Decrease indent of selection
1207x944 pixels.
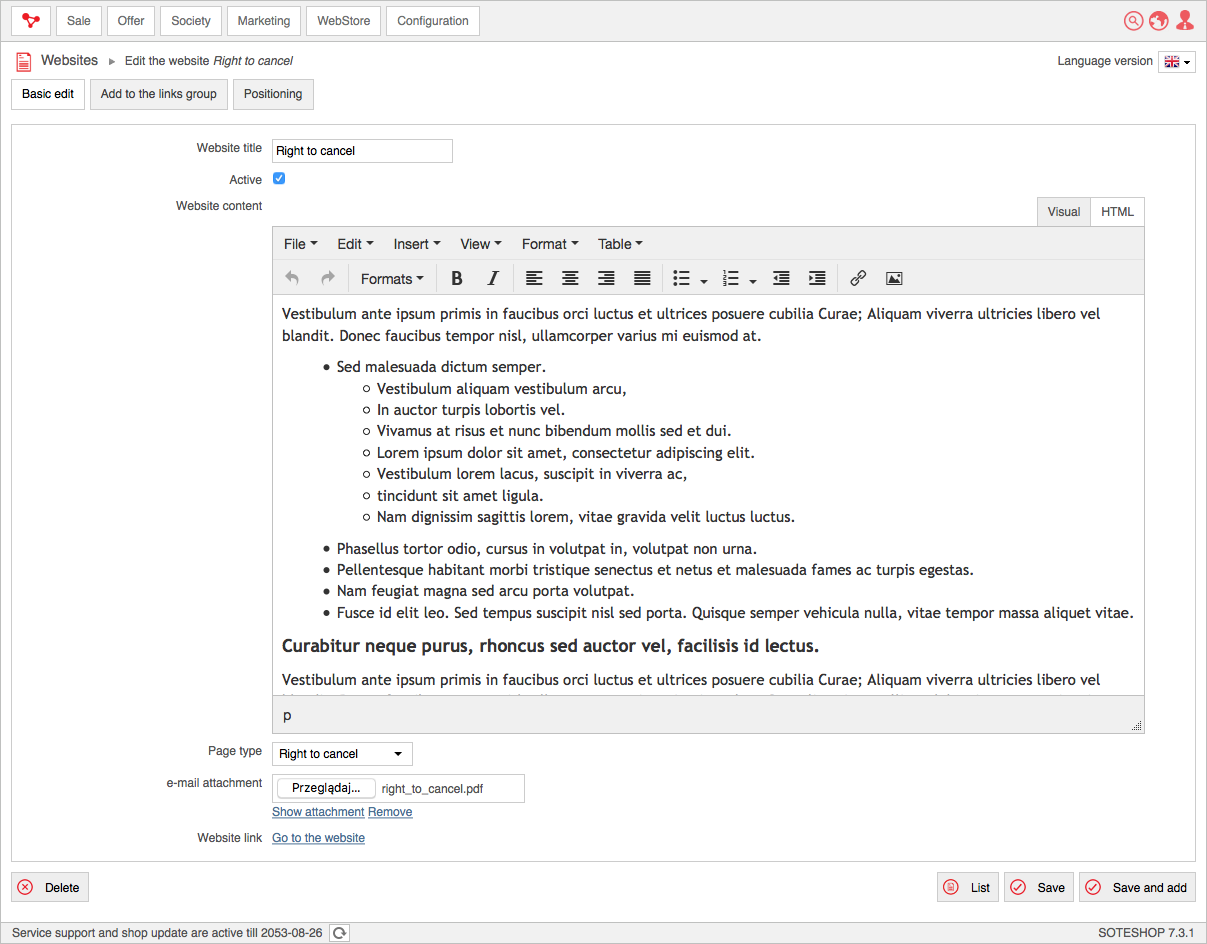(x=781, y=278)
